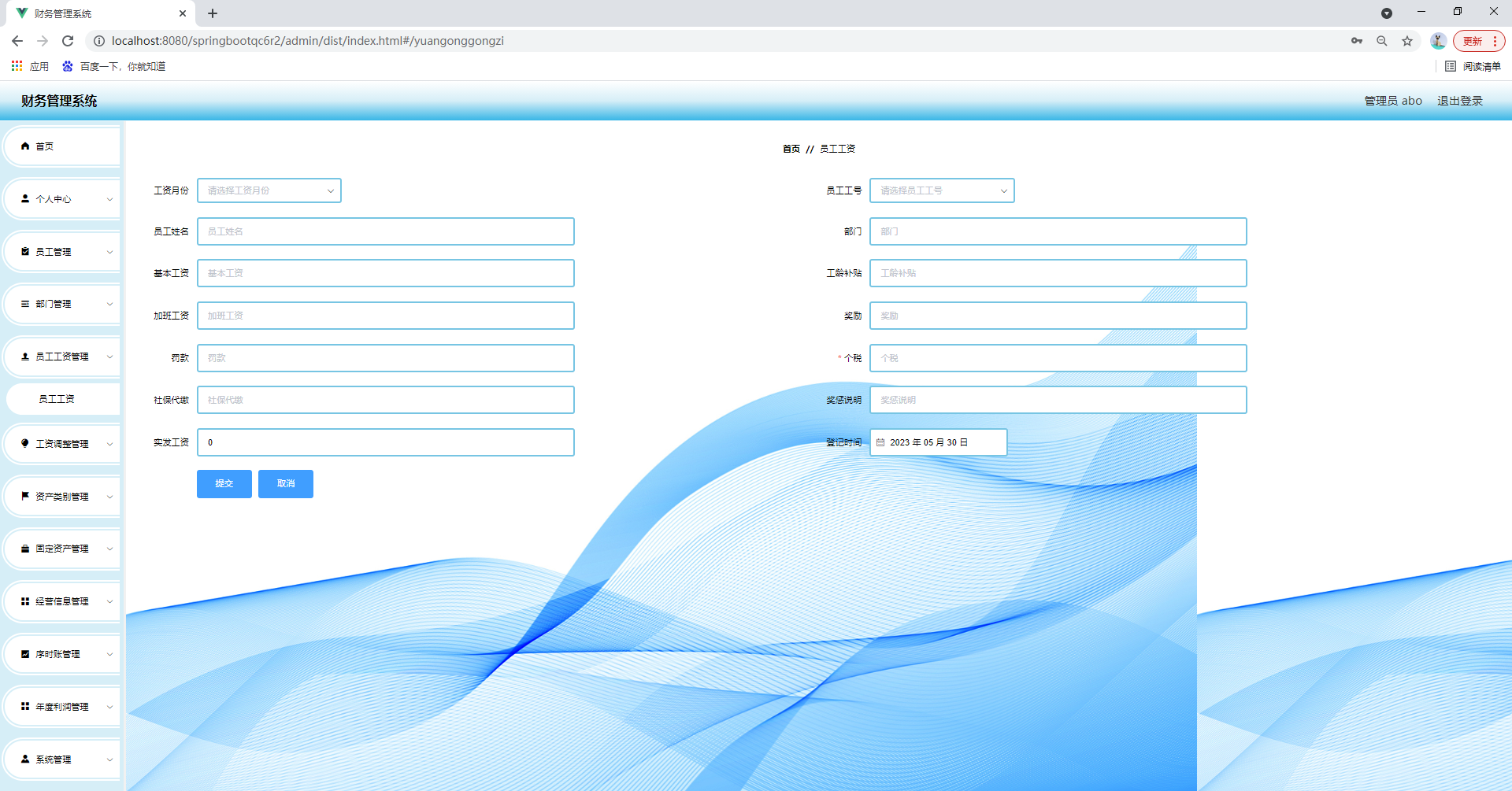Click the home icon beside 首页 in sidebar
This screenshot has width=1512, height=791.
[x=25, y=146]
